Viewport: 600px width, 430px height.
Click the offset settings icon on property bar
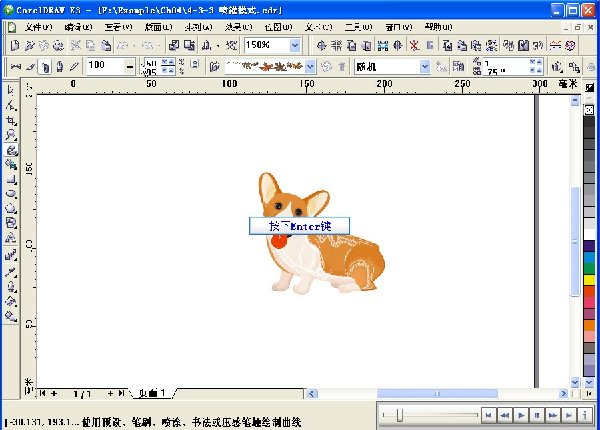[x=574, y=67]
